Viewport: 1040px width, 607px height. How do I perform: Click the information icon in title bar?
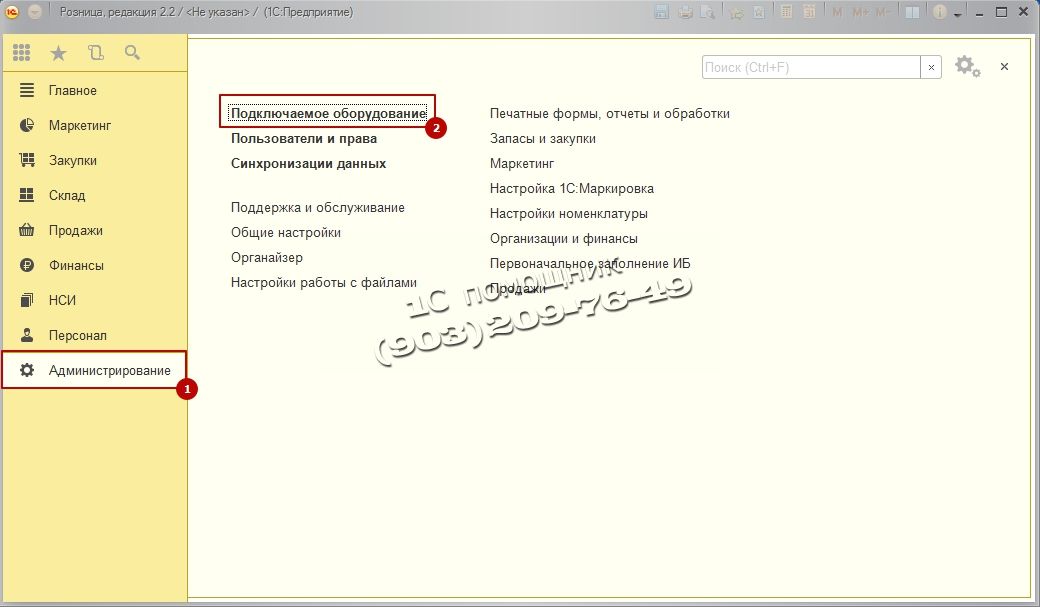940,12
